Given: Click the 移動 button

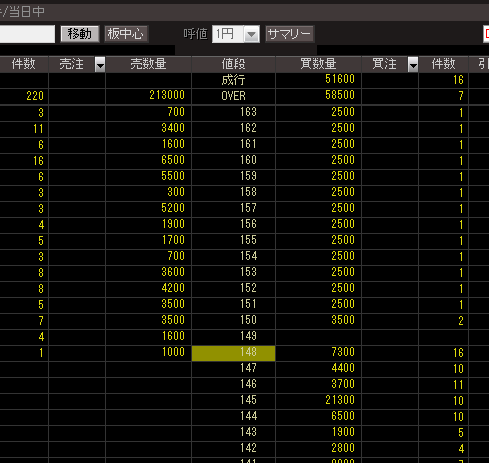Looking at the screenshot, I should 80,34.
